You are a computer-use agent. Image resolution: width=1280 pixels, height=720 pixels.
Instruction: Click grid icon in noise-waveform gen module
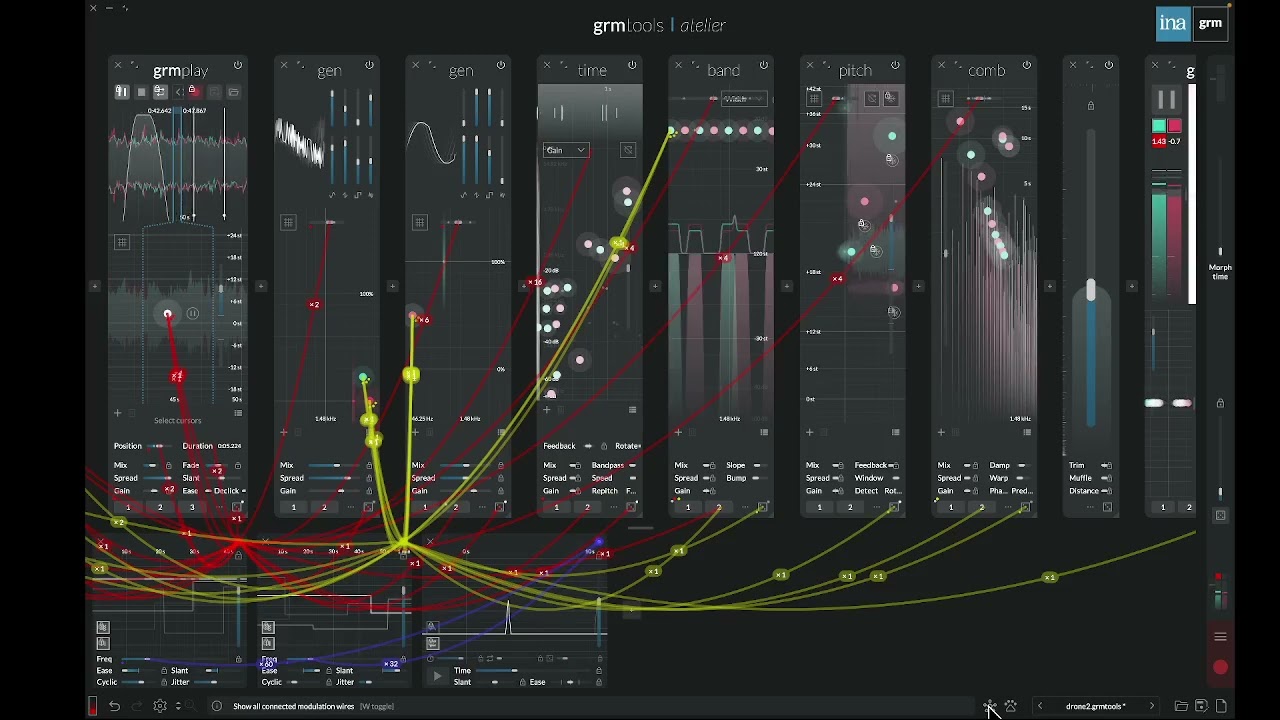pyautogui.click(x=288, y=222)
